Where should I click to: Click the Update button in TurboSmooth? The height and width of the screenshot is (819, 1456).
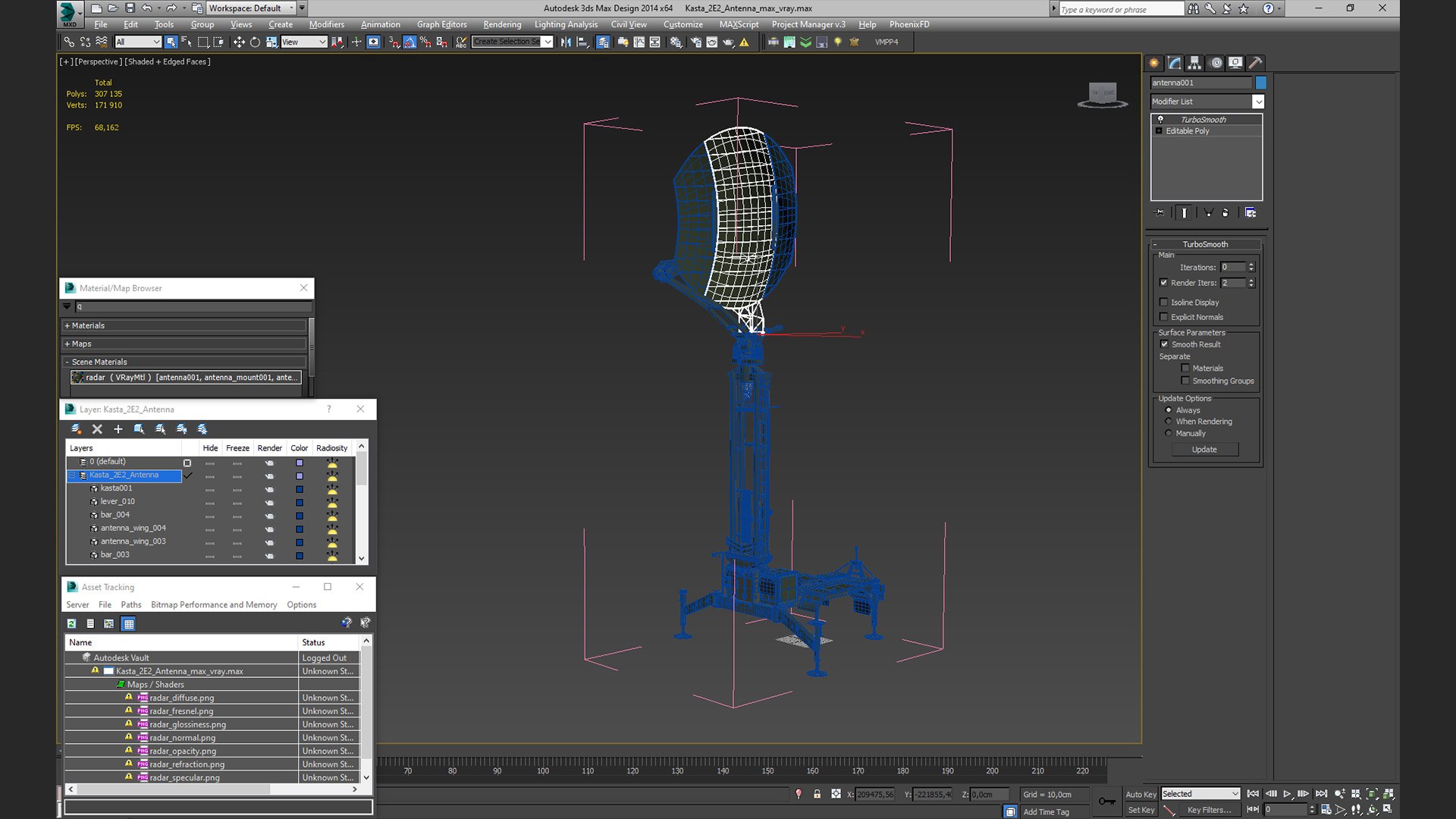pyautogui.click(x=1204, y=450)
